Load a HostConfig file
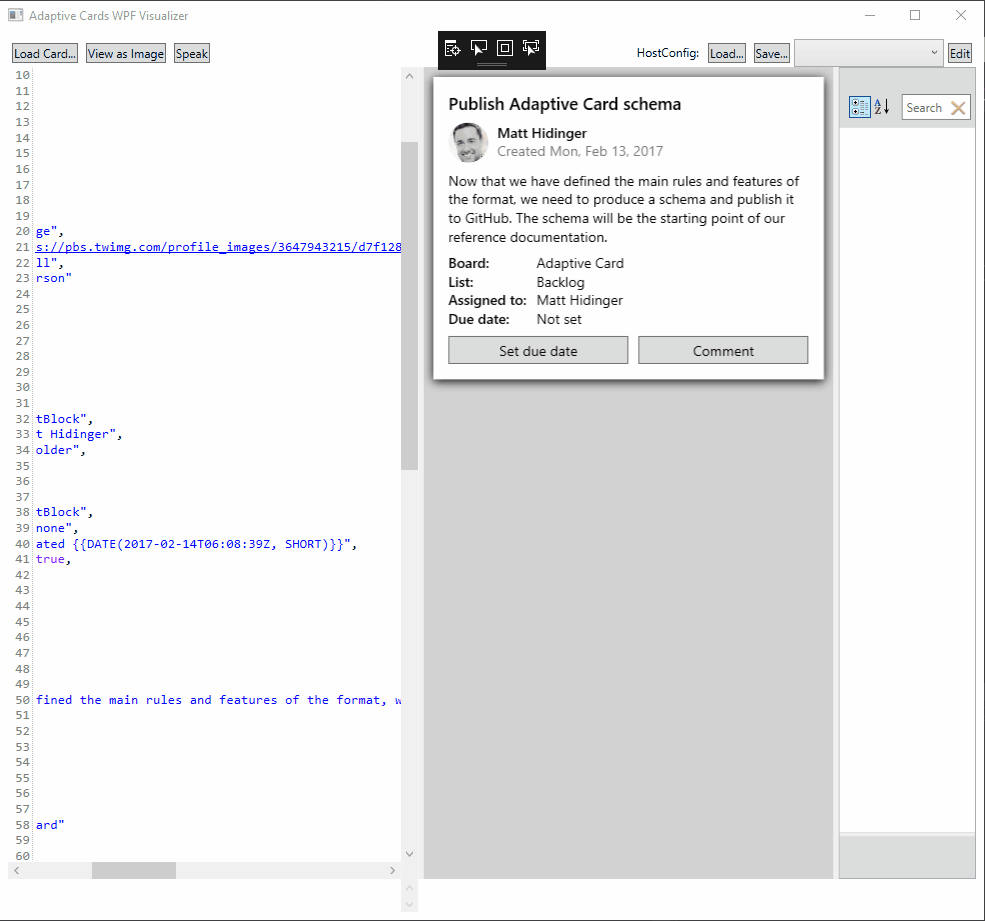Image resolution: width=985 pixels, height=921 pixels. 726,53
